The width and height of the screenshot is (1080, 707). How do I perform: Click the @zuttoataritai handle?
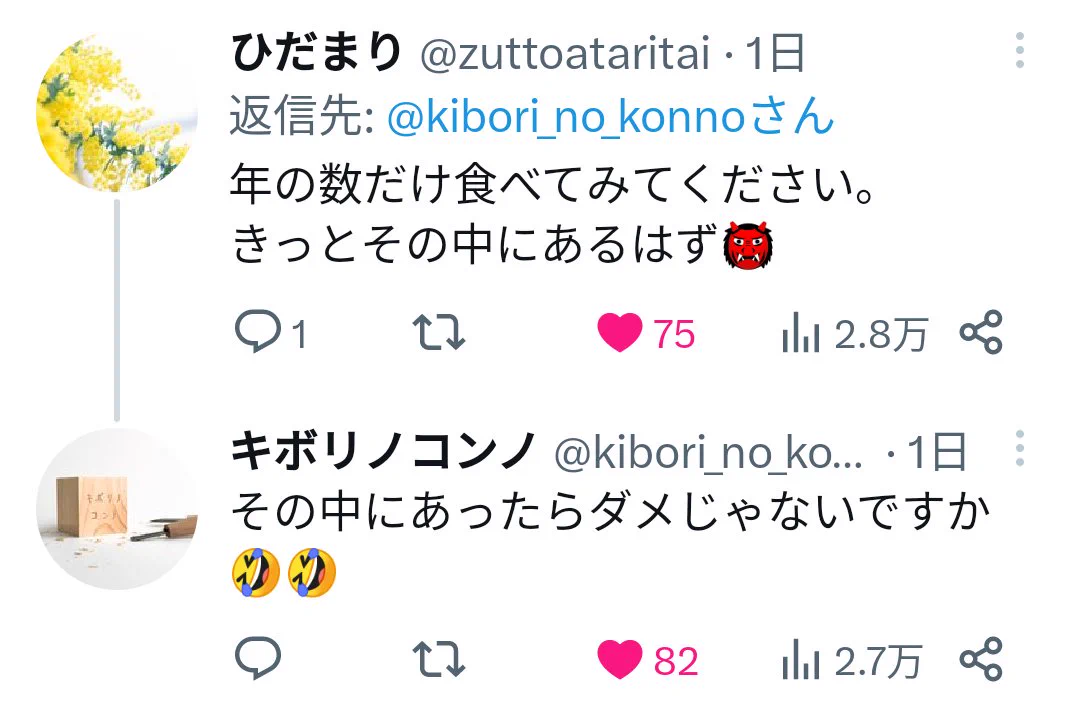(565, 54)
